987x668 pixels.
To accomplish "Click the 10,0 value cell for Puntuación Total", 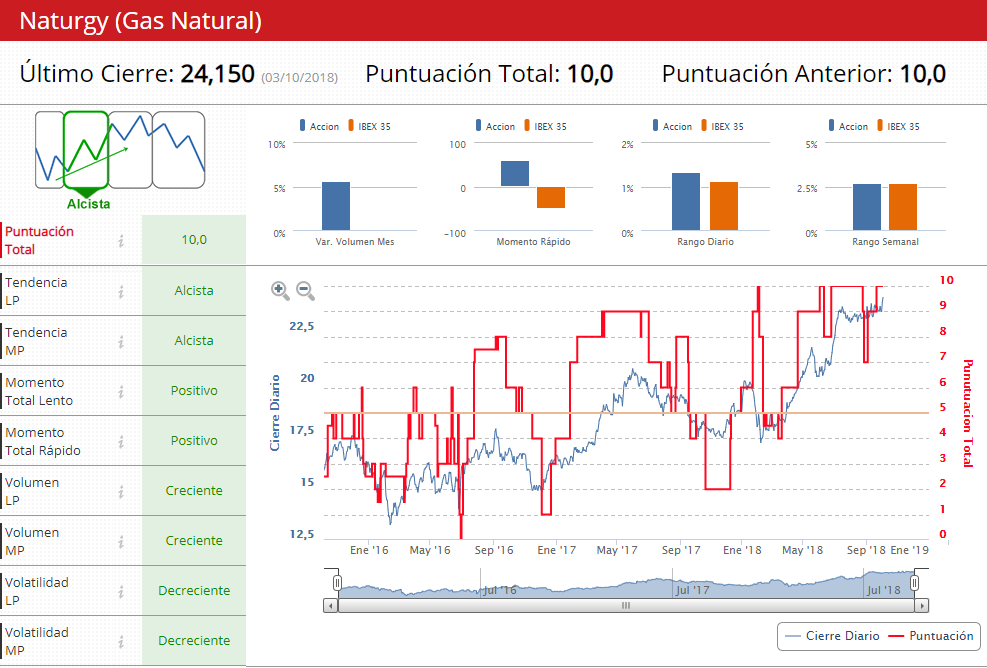I will (194, 240).
